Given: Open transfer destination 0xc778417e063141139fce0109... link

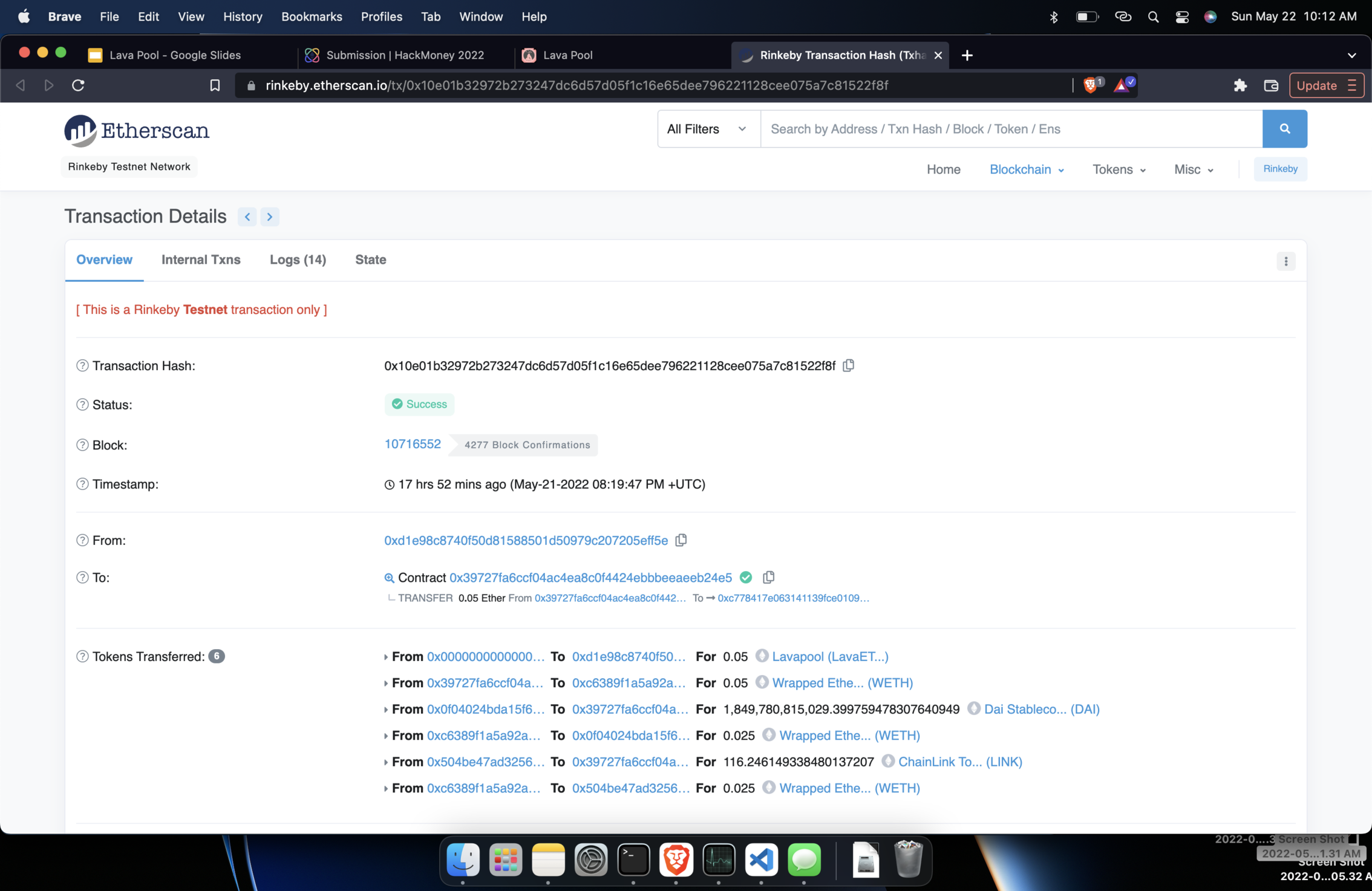Looking at the screenshot, I should [793, 598].
